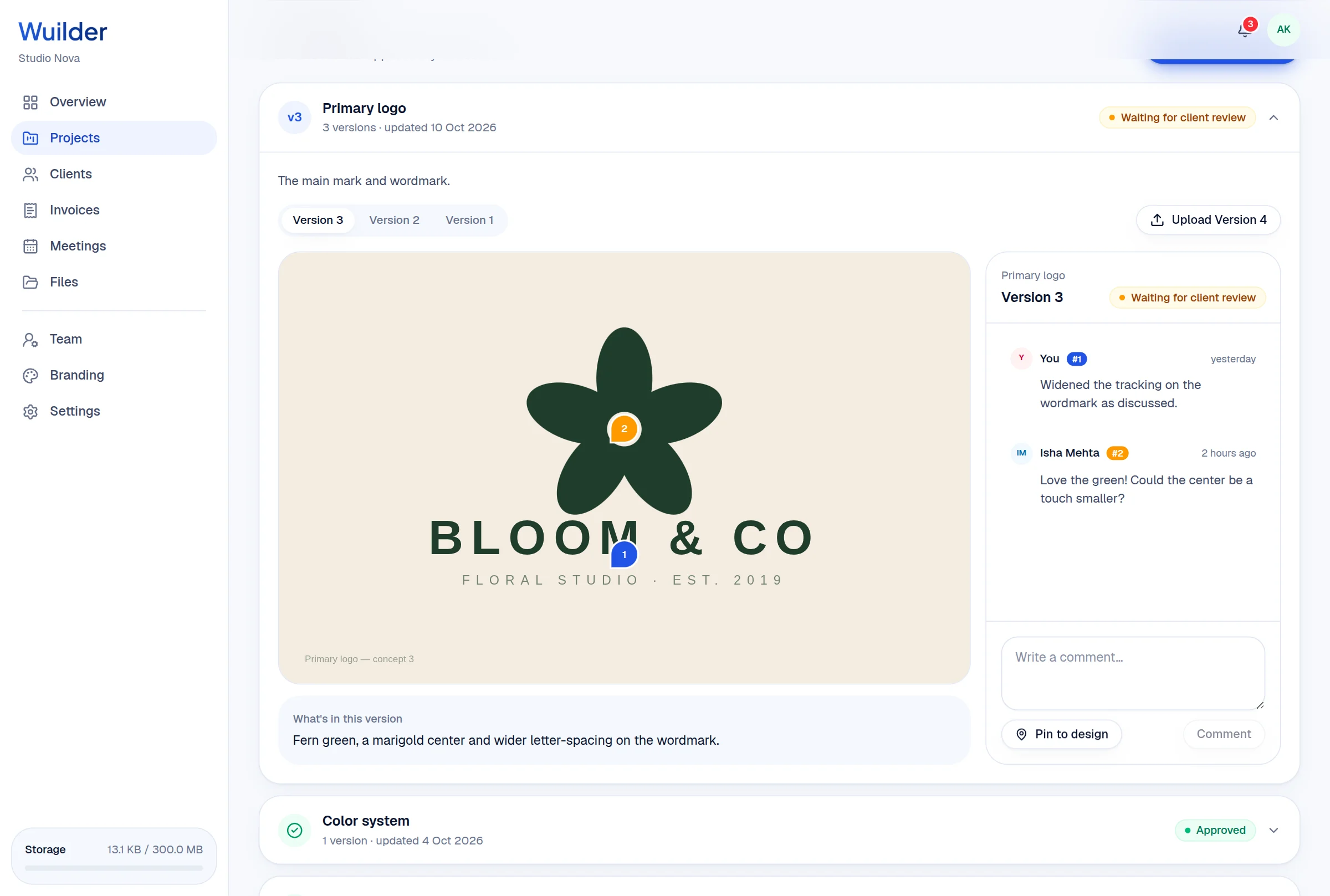
Task: Click the orange pin marker 2 on flower
Action: [624, 428]
